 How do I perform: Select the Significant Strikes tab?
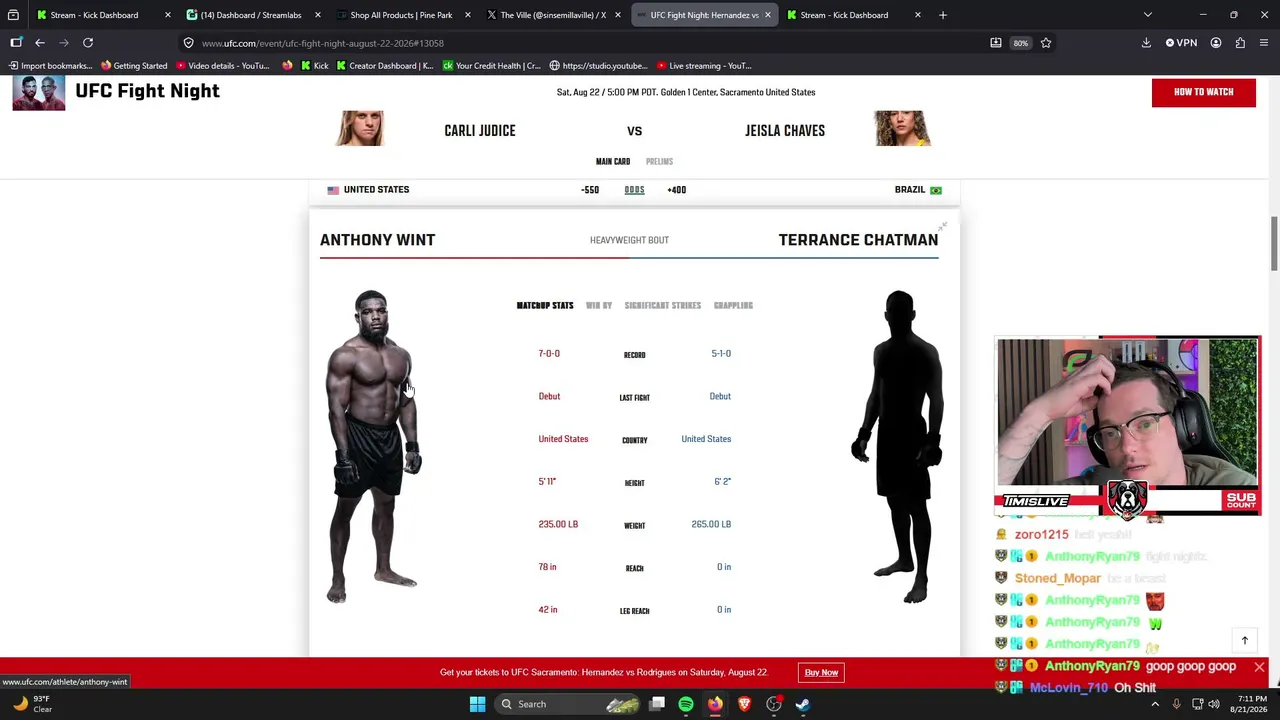663,306
